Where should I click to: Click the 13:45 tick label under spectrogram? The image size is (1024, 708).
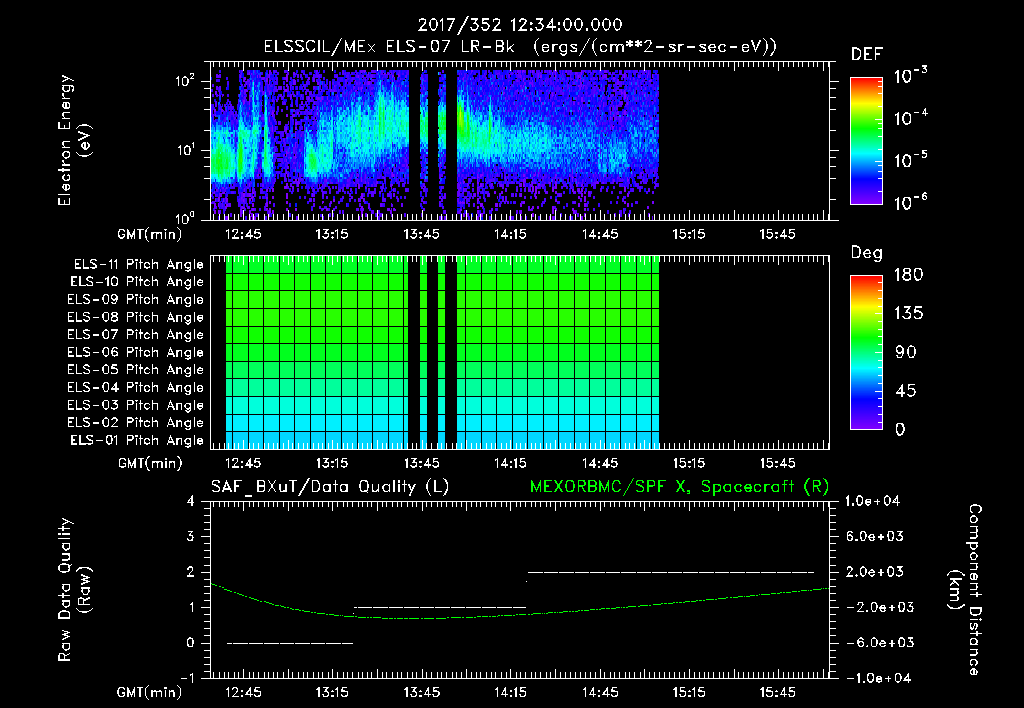421,234
